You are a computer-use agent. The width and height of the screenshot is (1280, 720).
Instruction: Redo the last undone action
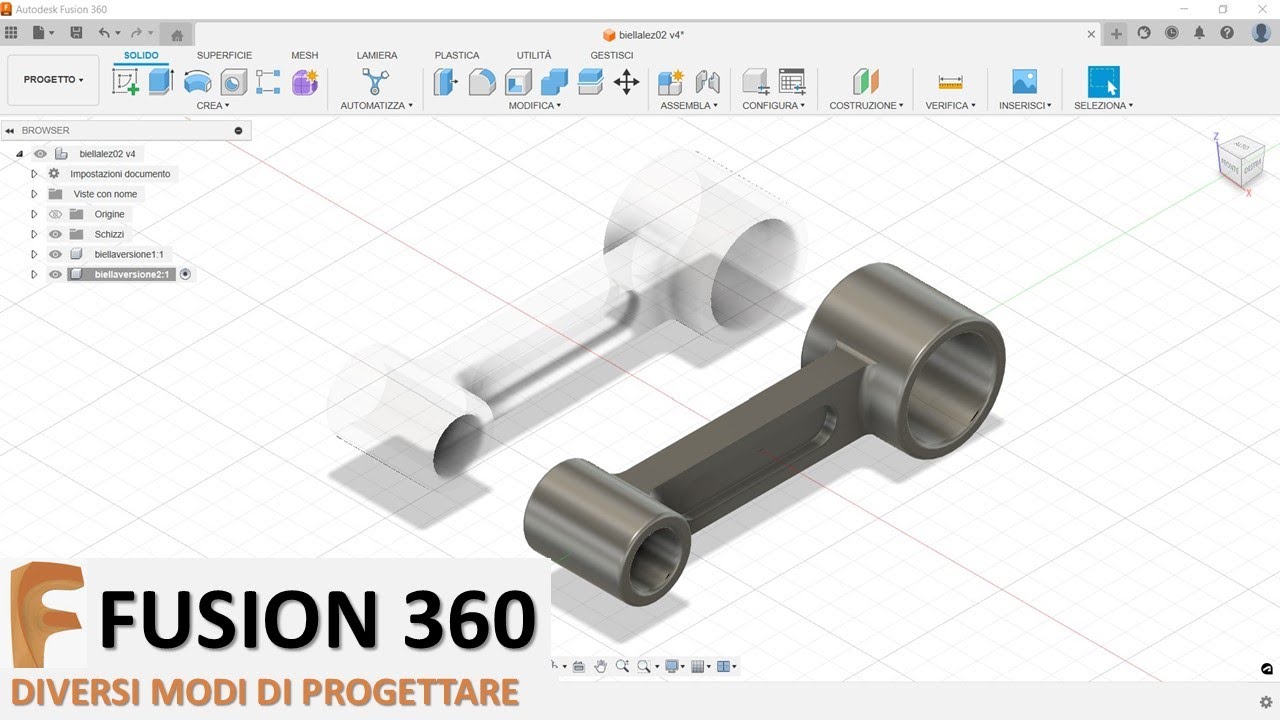[x=136, y=33]
